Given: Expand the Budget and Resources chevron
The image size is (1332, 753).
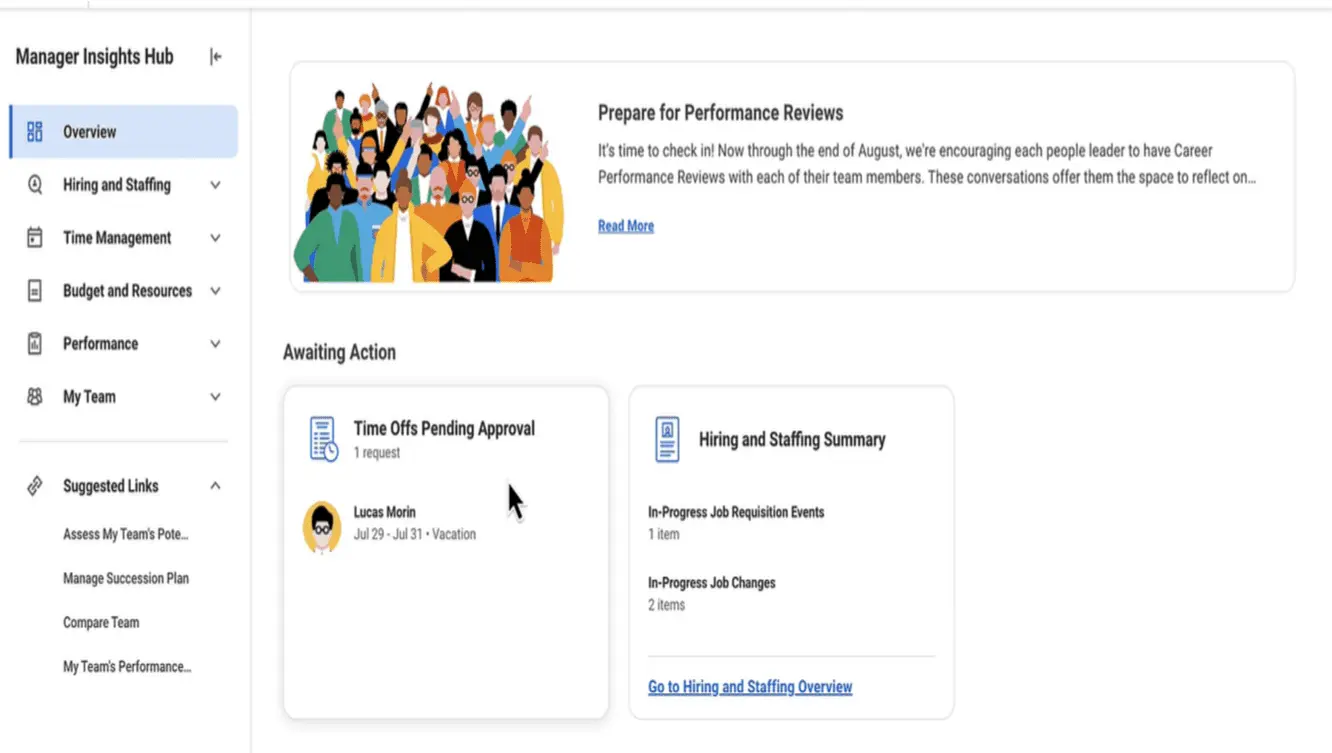Looking at the screenshot, I should click(x=215, y=291).
